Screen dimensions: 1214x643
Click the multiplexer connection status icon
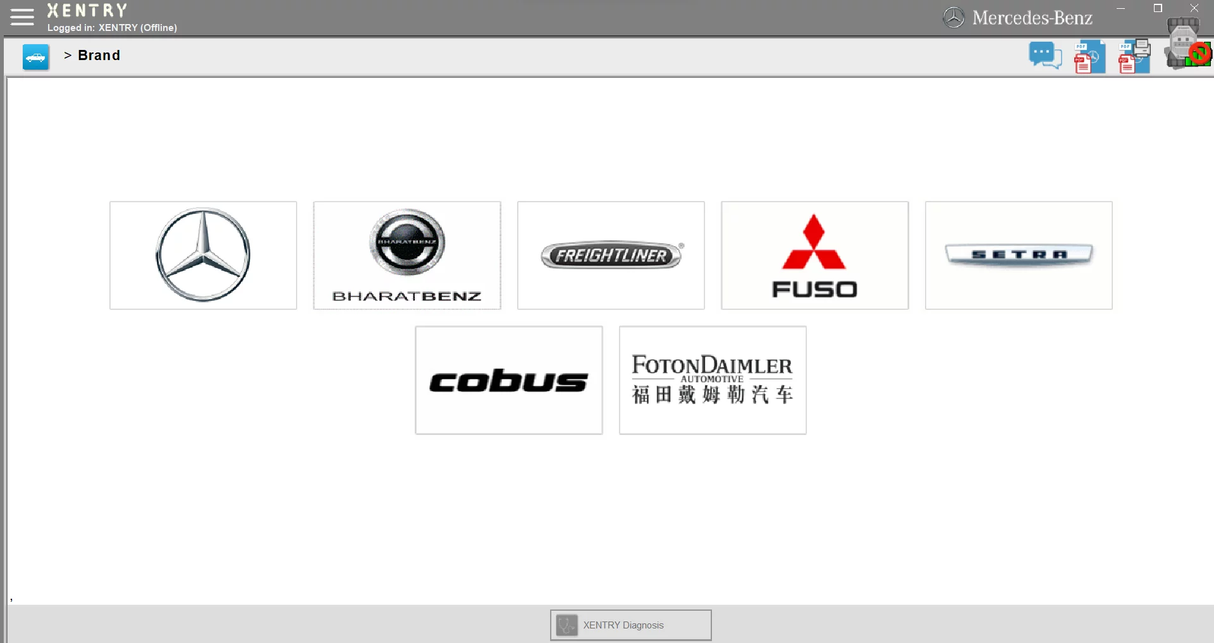(1187, 45)
